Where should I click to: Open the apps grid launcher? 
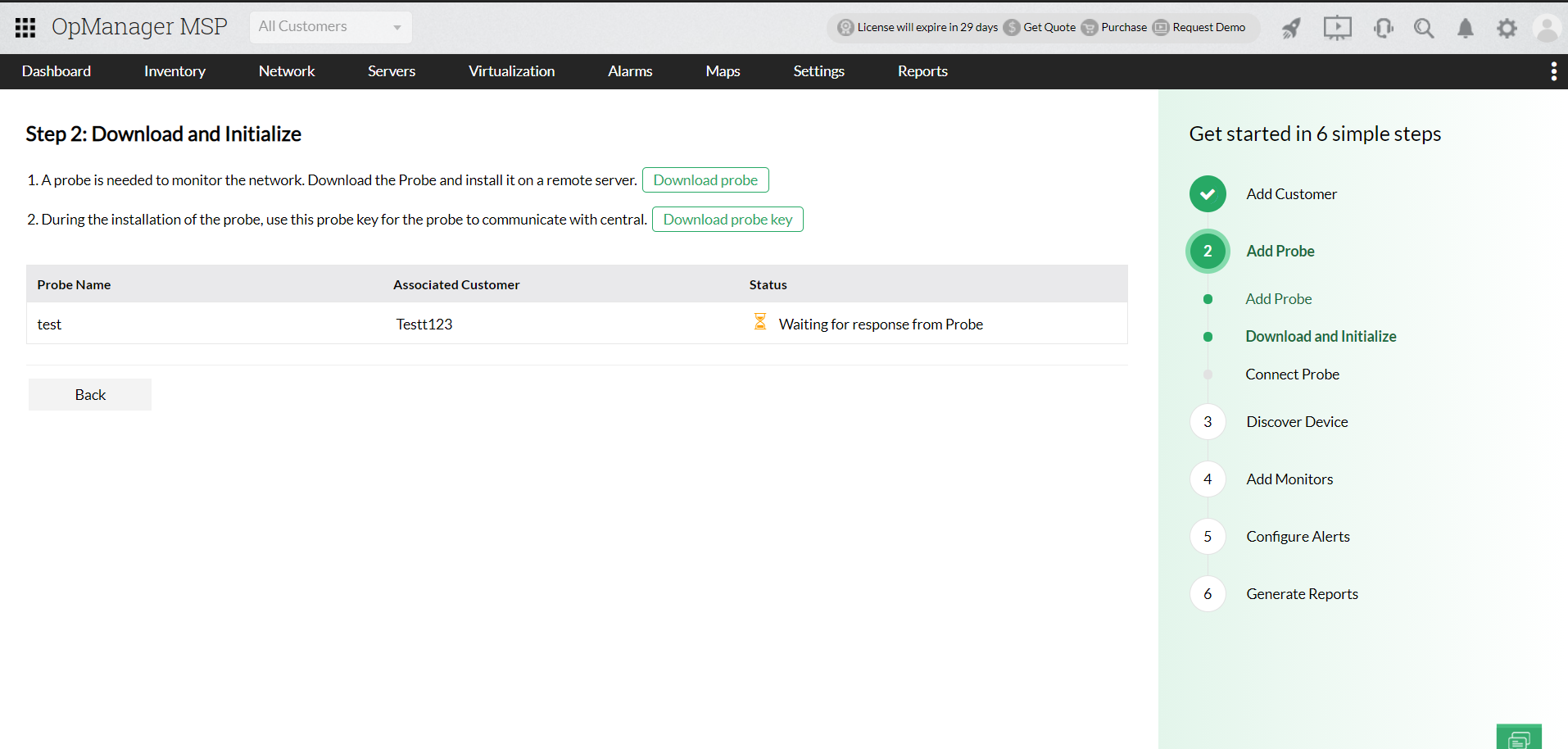(25, 27)
